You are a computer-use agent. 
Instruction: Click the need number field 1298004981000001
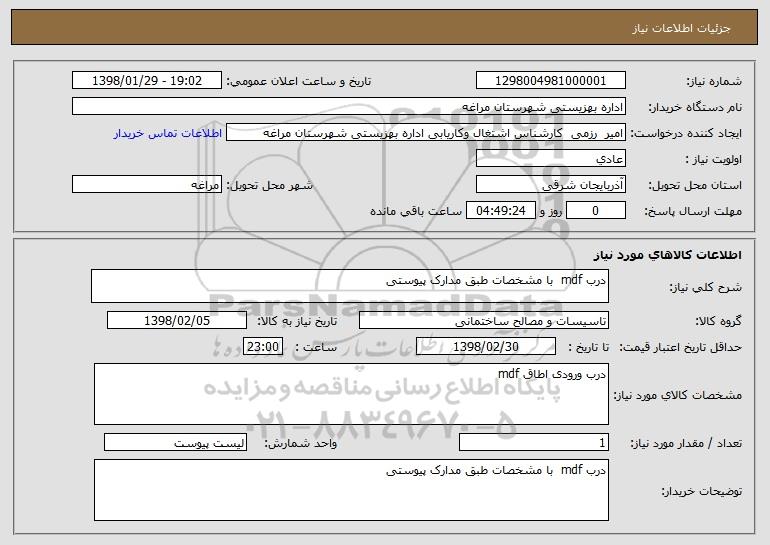point(550,81)
